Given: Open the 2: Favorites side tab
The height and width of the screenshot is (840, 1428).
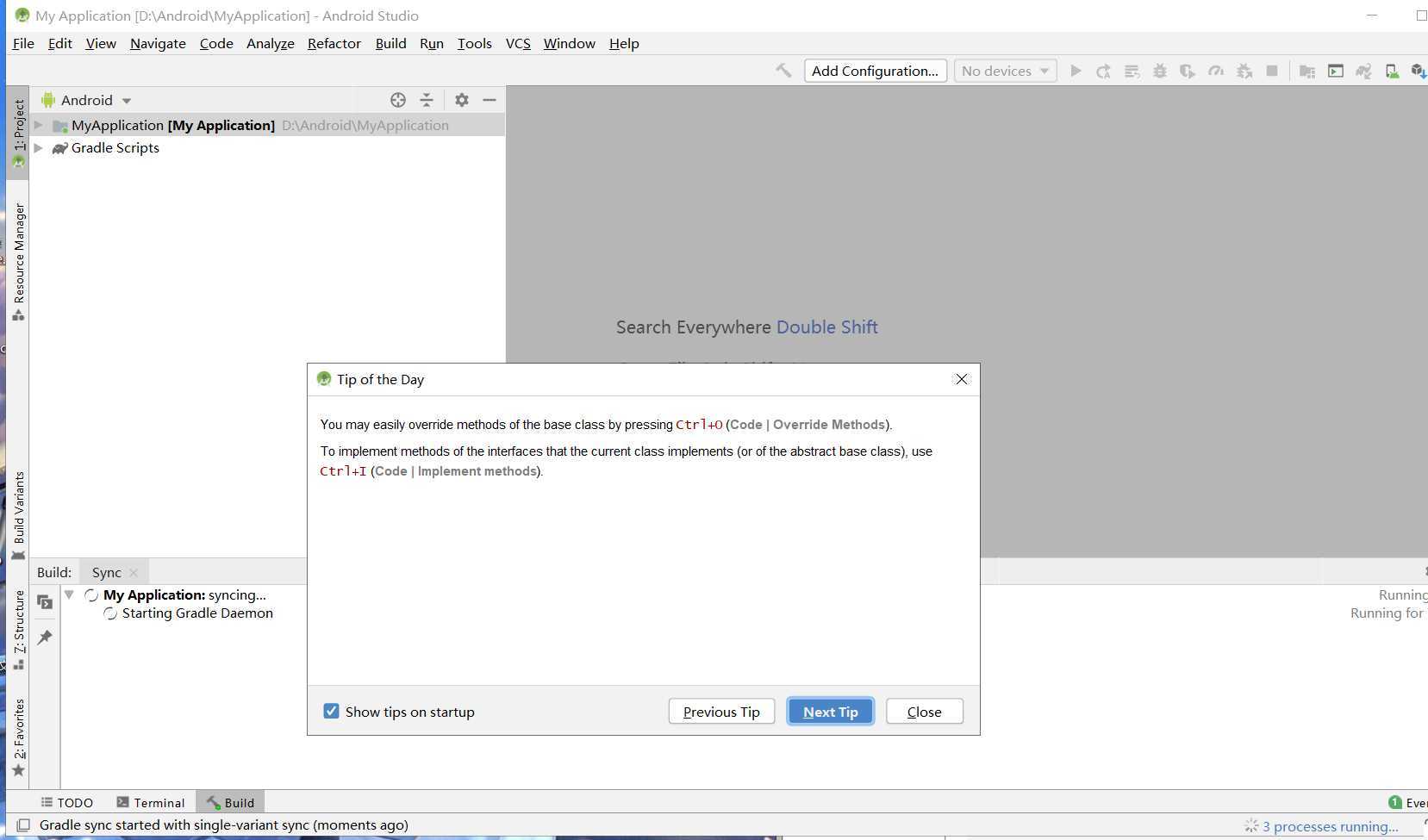Looking at the screenshot, I should coord(18,737).
